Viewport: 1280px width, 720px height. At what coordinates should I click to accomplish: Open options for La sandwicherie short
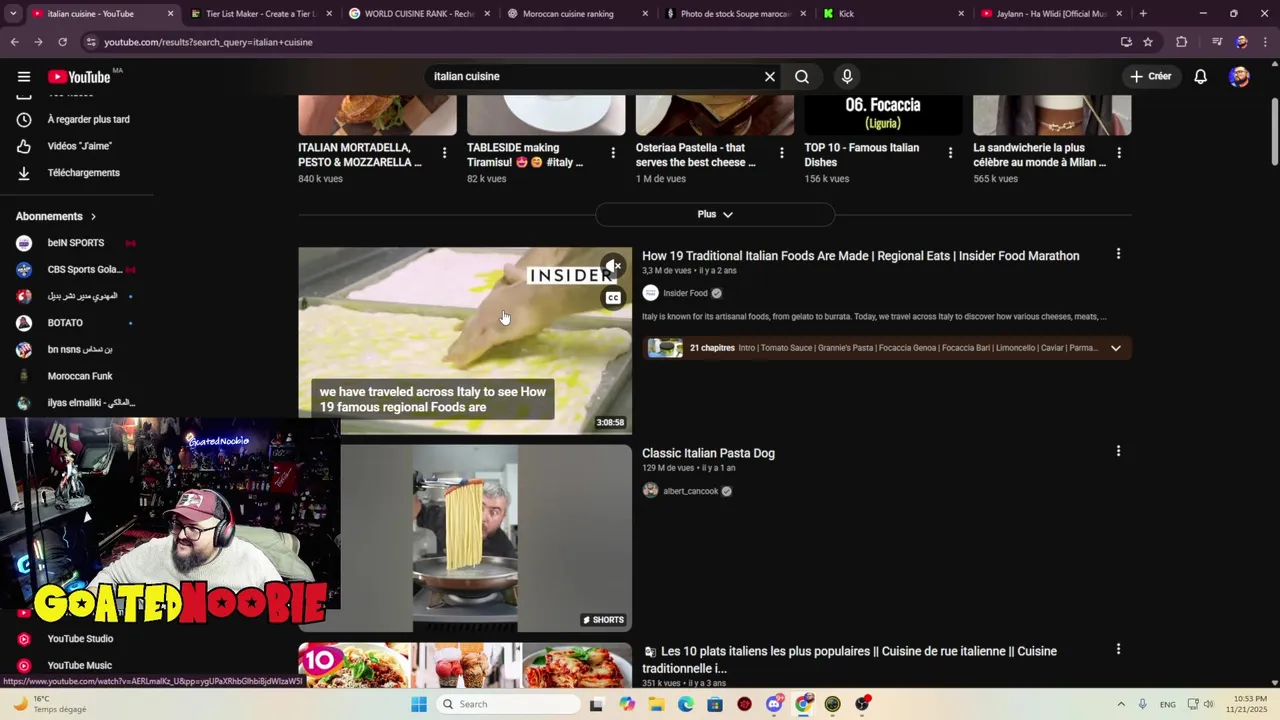coord(1119,153)
